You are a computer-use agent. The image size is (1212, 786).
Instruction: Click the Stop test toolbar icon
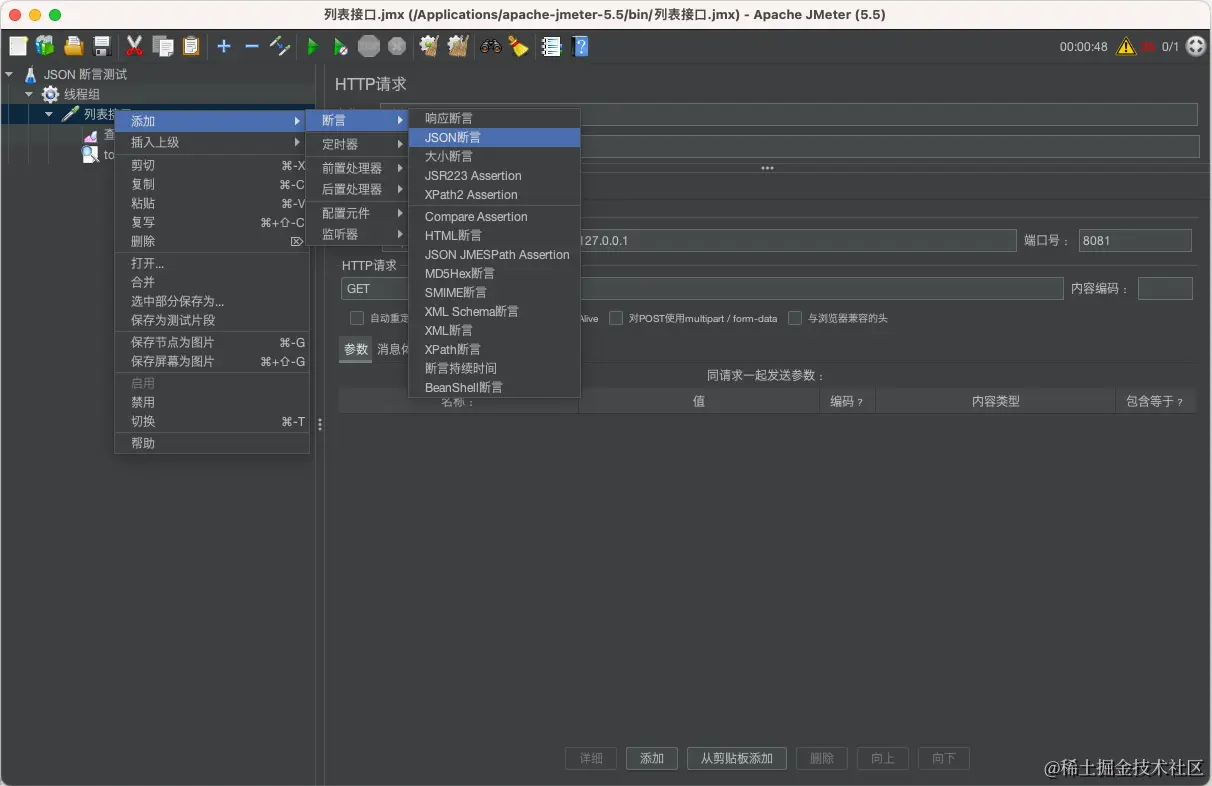tap(369, 46)
